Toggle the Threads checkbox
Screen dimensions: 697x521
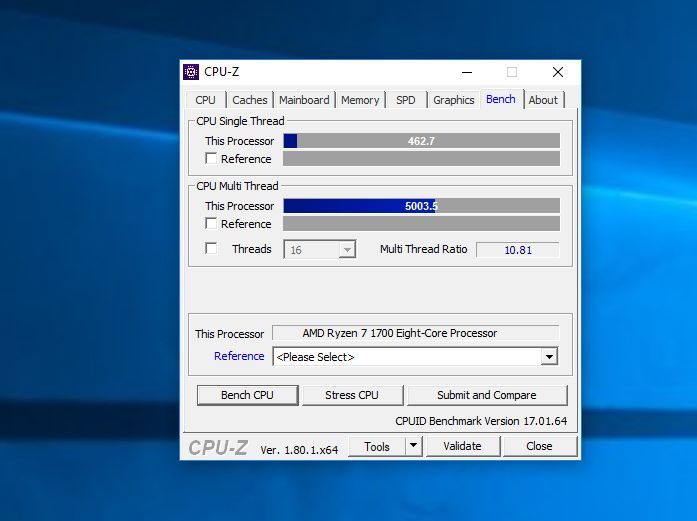click(211, 248)
